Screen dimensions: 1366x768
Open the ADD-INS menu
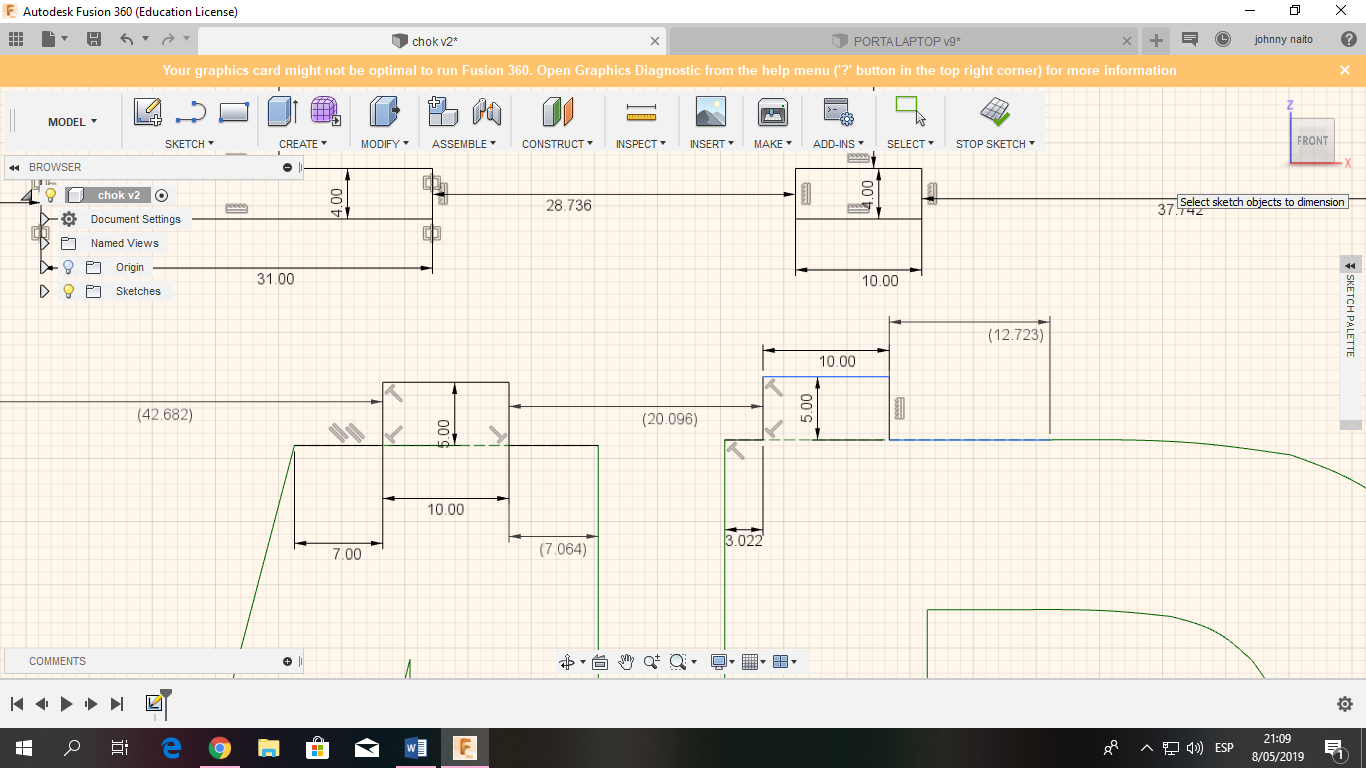click(838, 144)
